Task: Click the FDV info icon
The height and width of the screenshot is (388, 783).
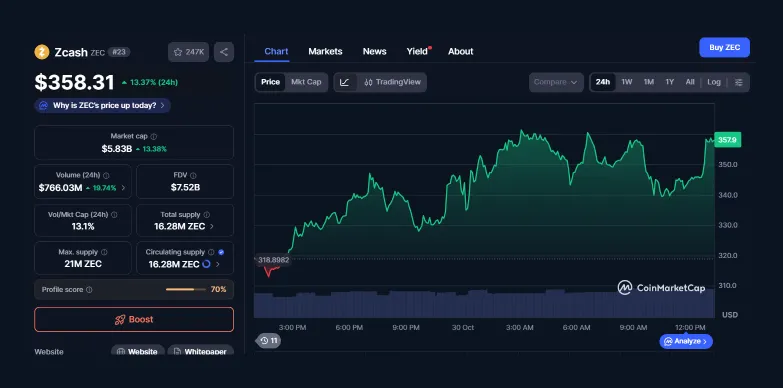Action: coord(193,176)
